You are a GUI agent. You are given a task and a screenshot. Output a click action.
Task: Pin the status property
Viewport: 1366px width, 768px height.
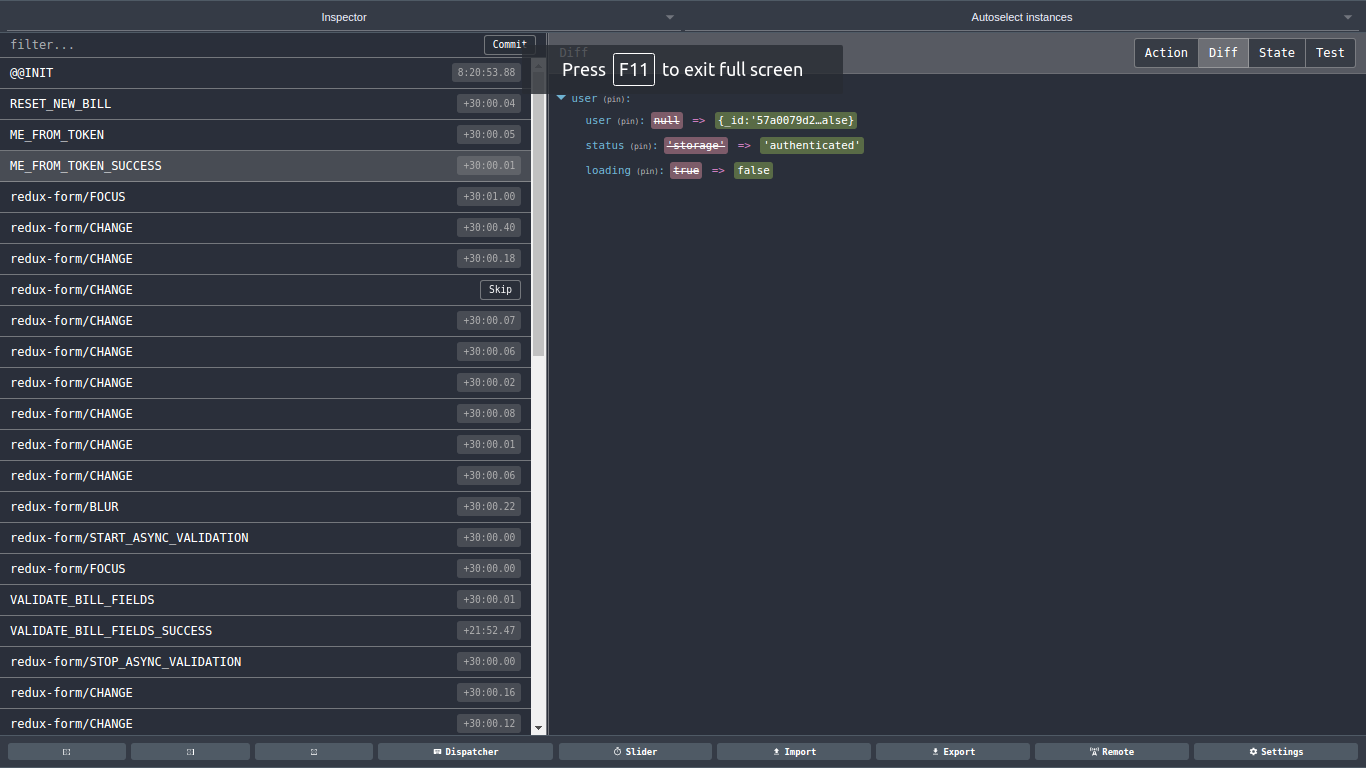click(643, 146)
